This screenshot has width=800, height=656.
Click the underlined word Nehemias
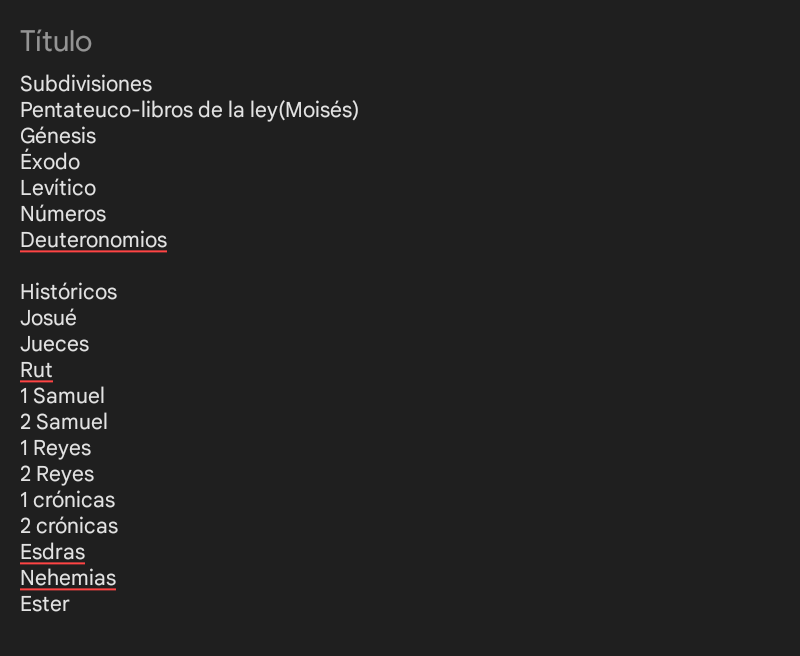click(x=68, y=578)
